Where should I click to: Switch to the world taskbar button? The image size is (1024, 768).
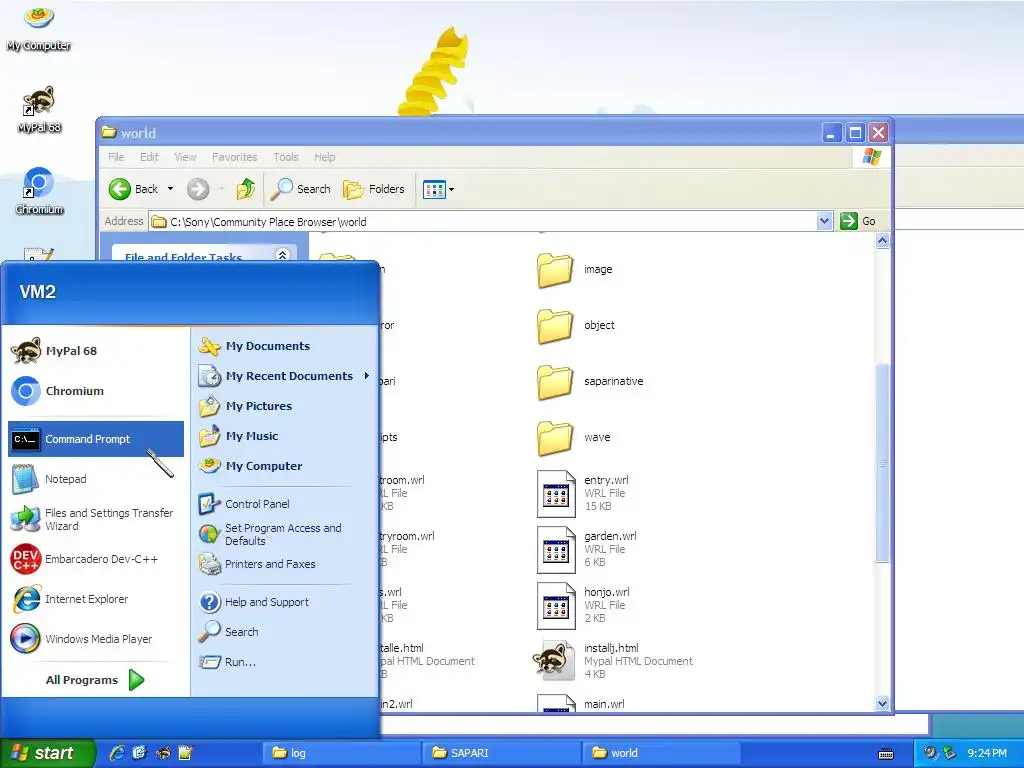click(661, 753)
